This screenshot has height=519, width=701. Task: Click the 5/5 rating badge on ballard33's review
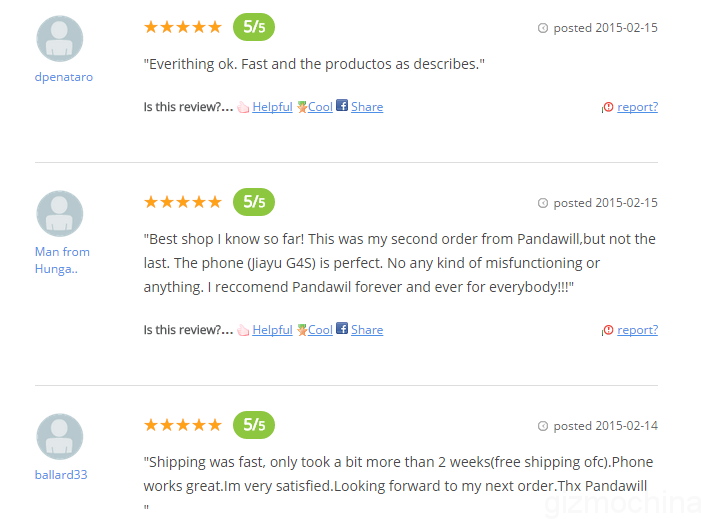(254, 424)
